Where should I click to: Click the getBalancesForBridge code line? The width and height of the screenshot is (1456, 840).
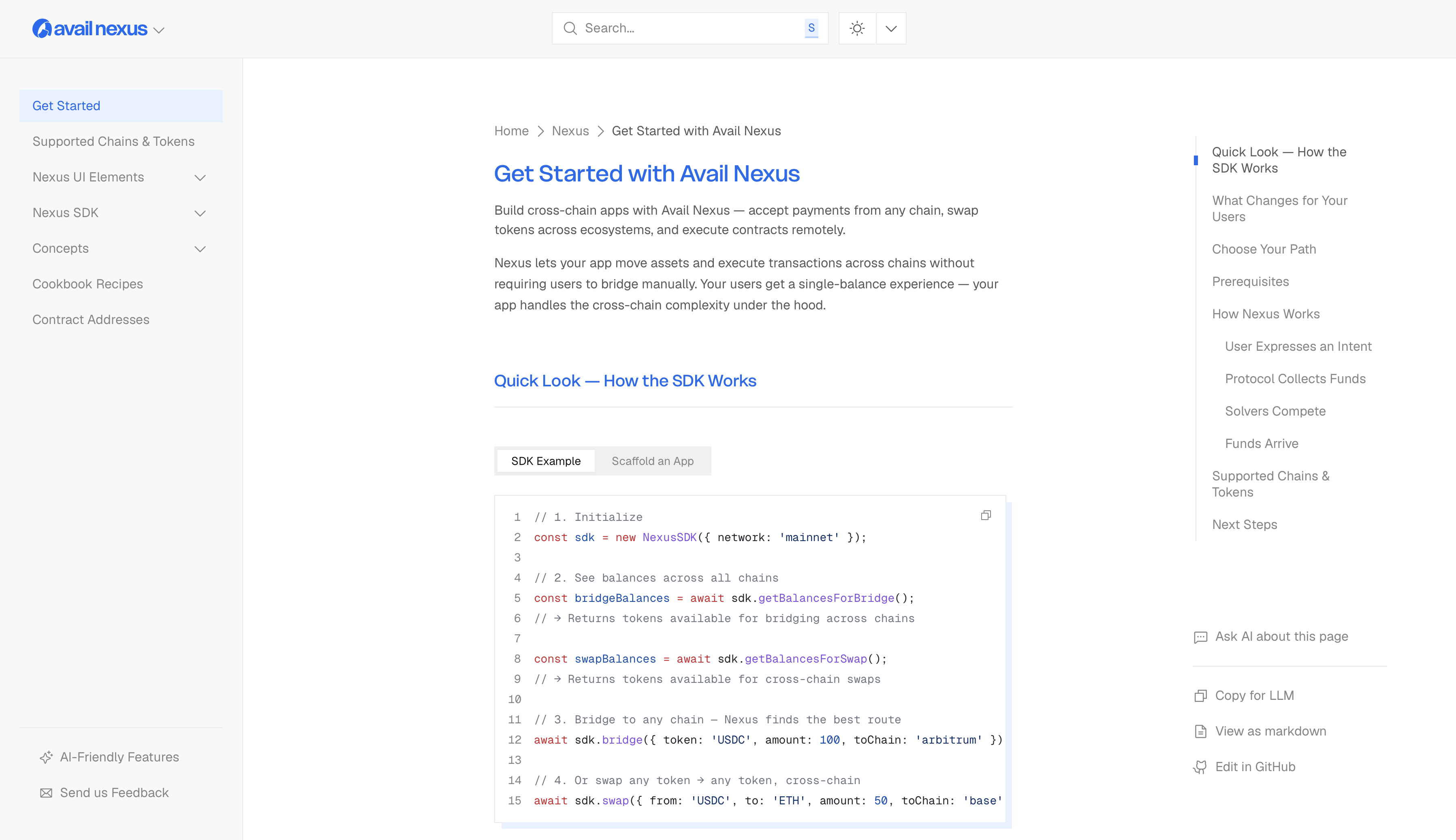[724, 598]
